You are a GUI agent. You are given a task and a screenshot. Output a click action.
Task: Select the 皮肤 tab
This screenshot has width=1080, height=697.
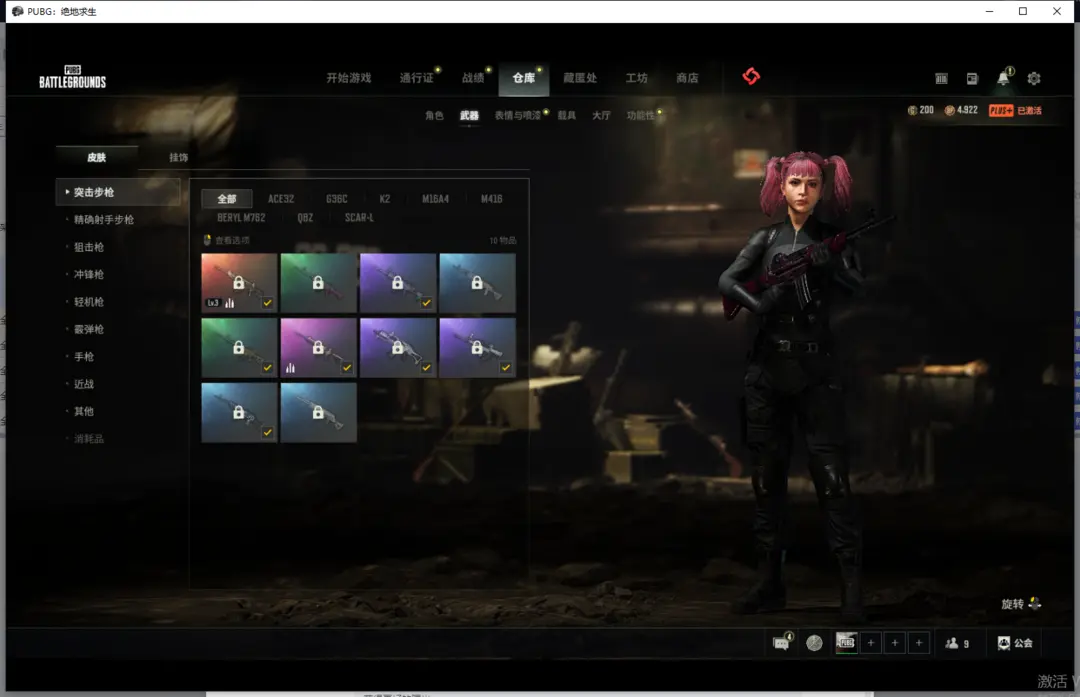click(x=96, y=157)
